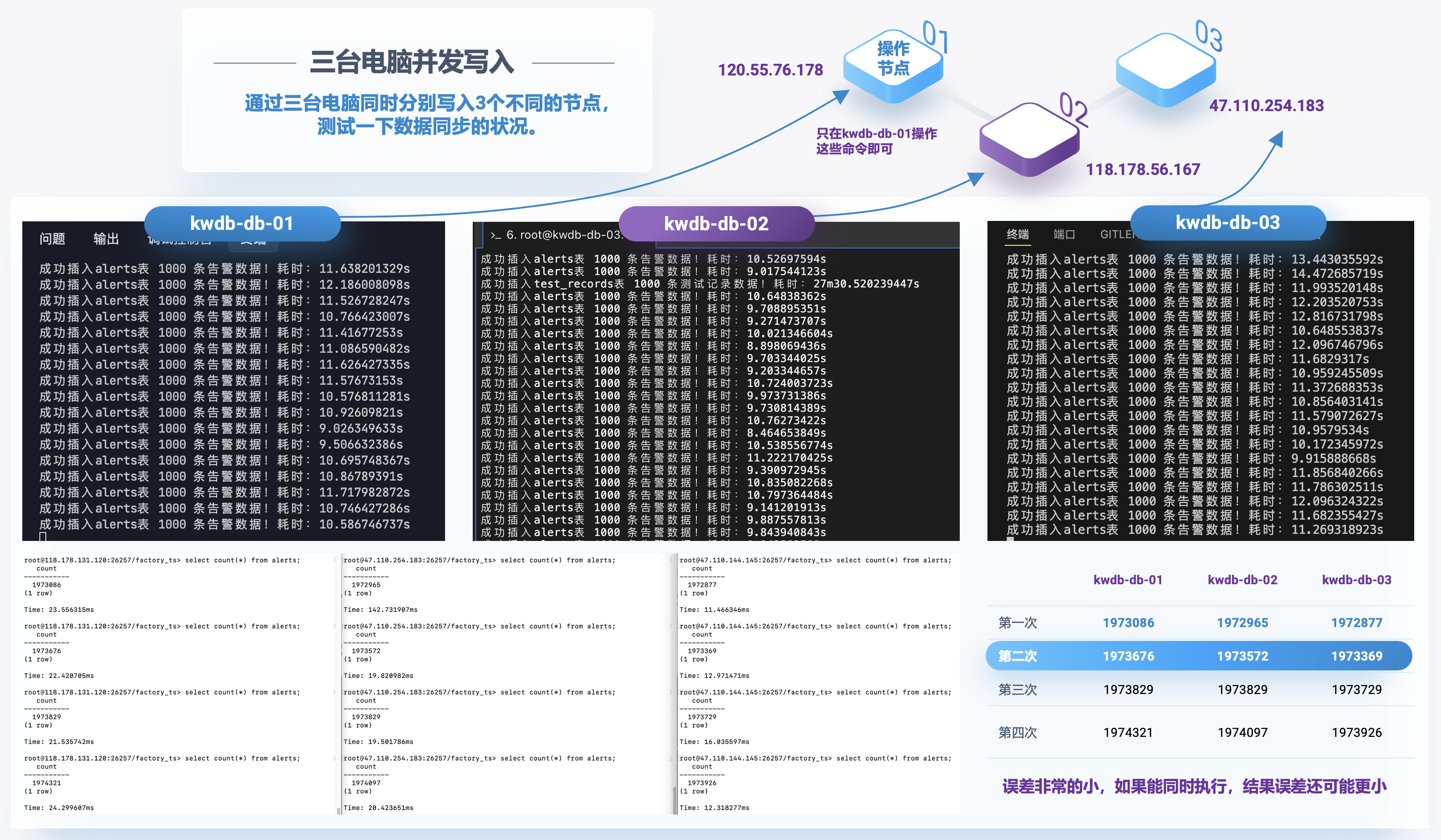Open the 终端 tab in right panel
Viewport: 1441px width, 840px height.
coord(1017,234)
